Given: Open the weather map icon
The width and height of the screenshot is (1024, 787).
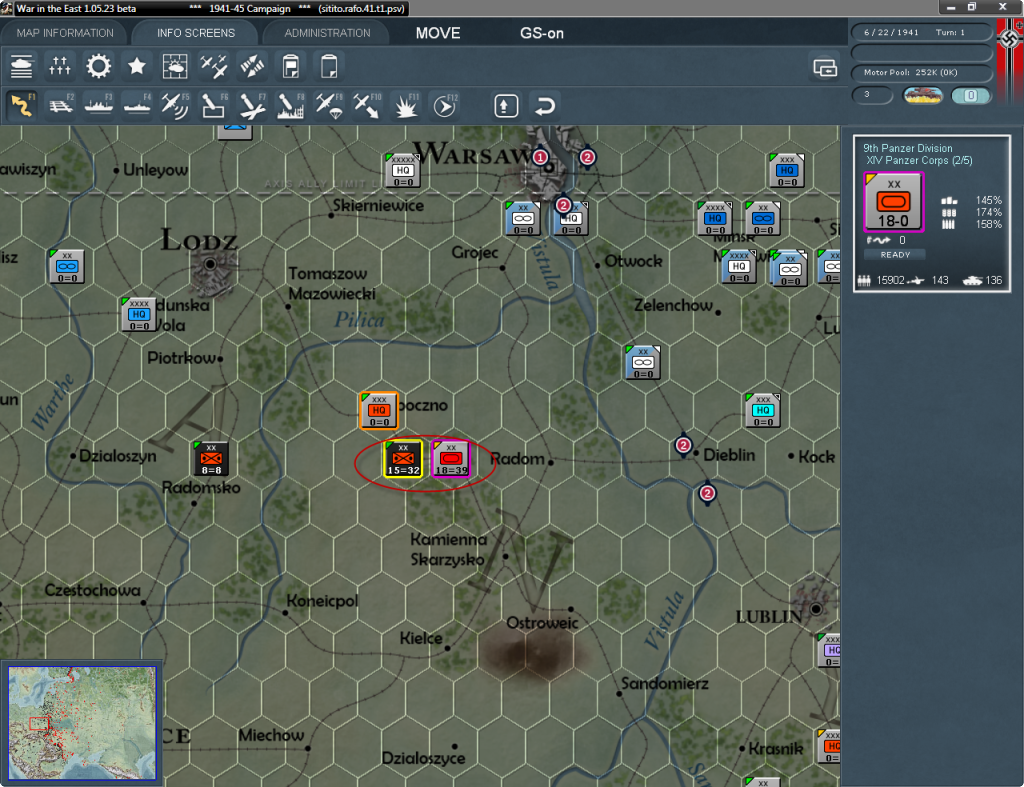Looking at the screenshot, I should (175, 66).
